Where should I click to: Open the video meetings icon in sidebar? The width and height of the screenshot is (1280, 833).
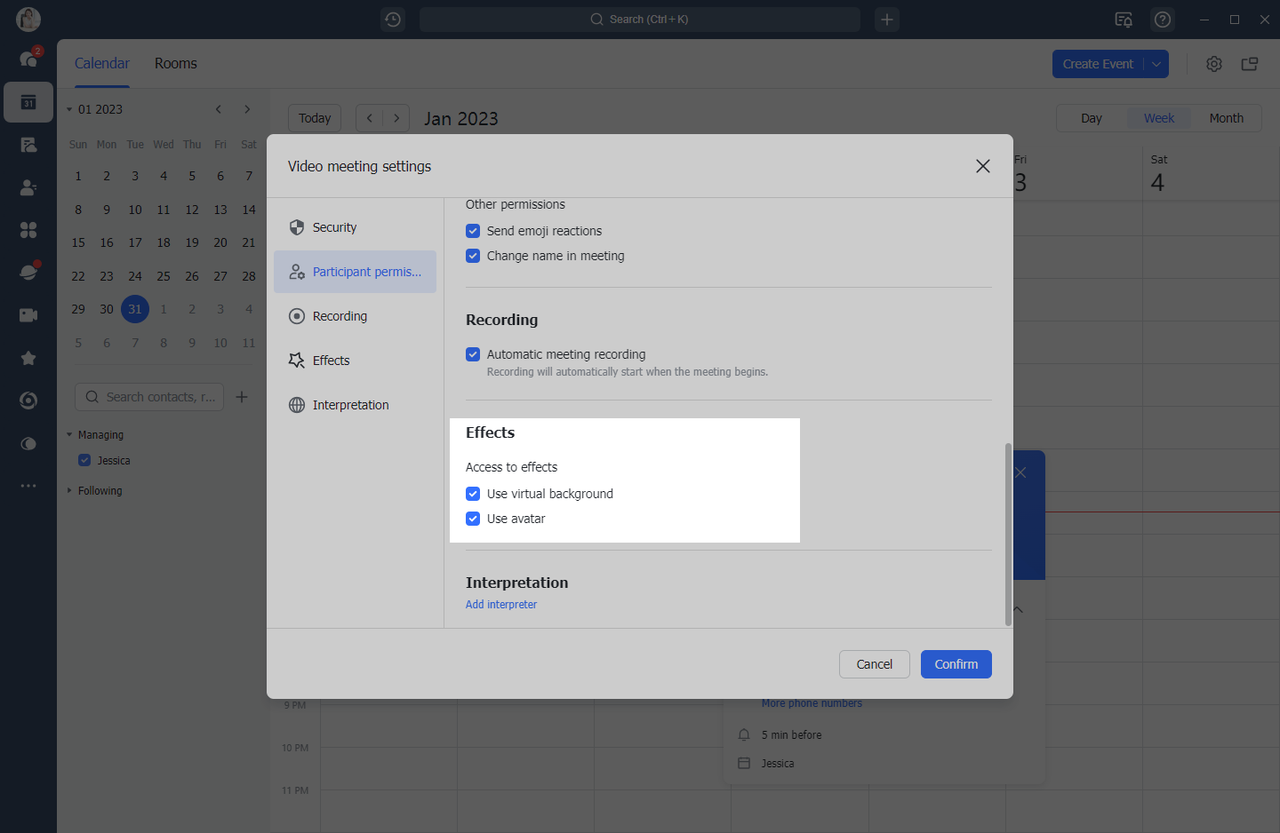(28, 315)
